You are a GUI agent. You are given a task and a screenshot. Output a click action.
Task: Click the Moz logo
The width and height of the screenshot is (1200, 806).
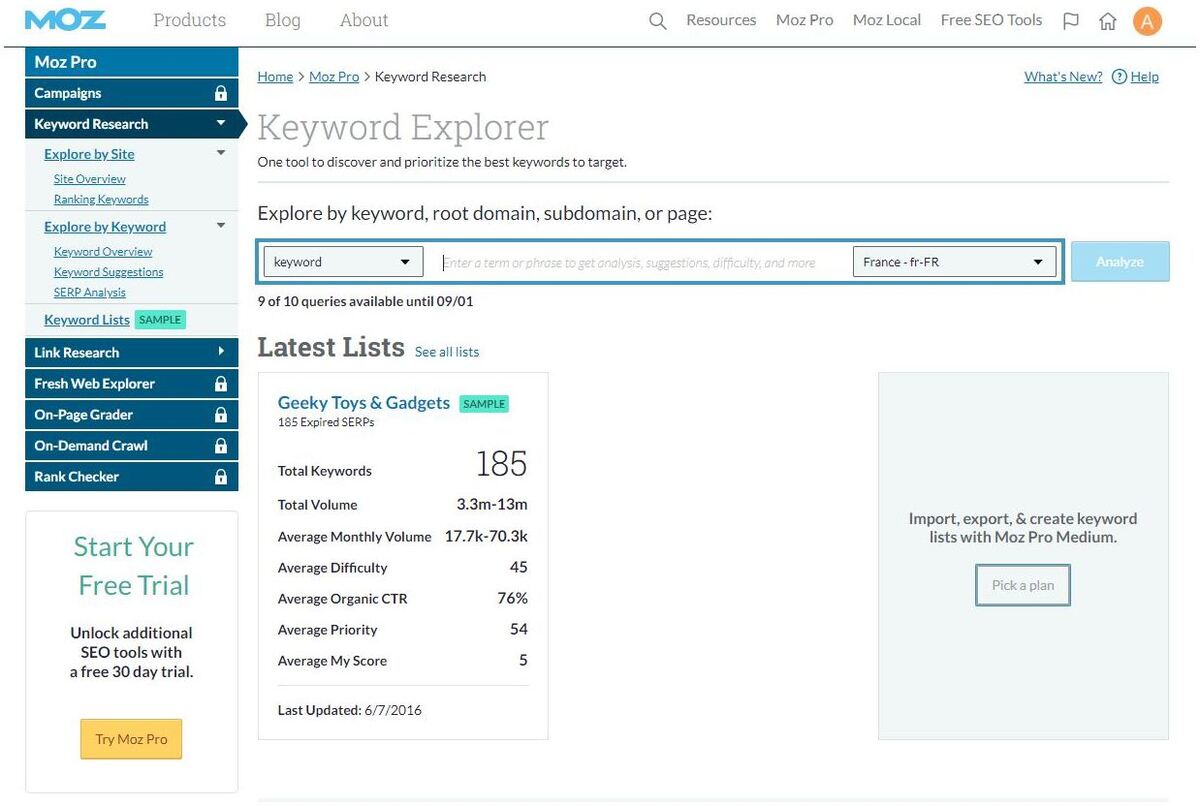(x=65, y=20)
